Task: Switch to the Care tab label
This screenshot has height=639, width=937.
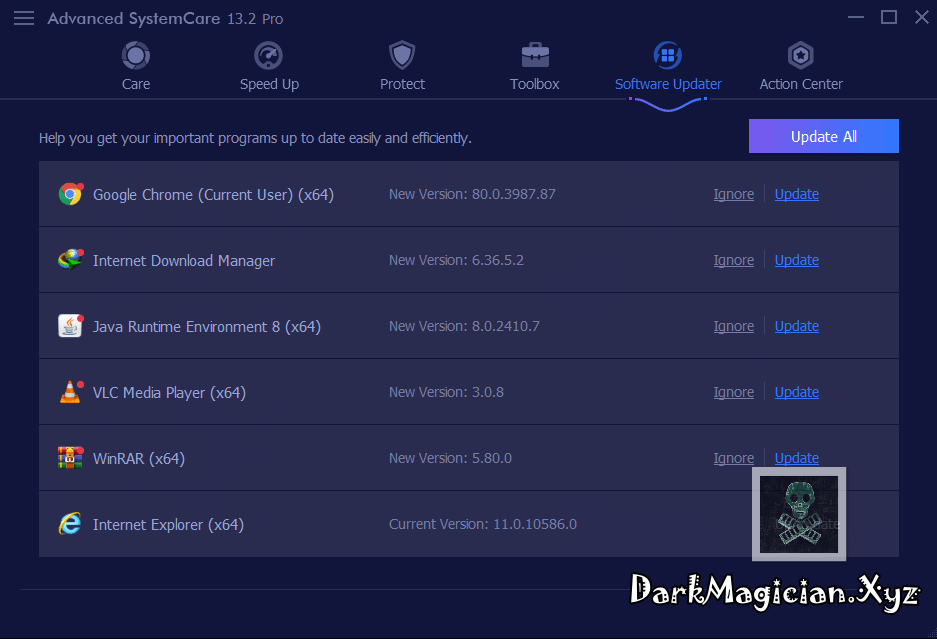Action: click(x=136, y=84)
